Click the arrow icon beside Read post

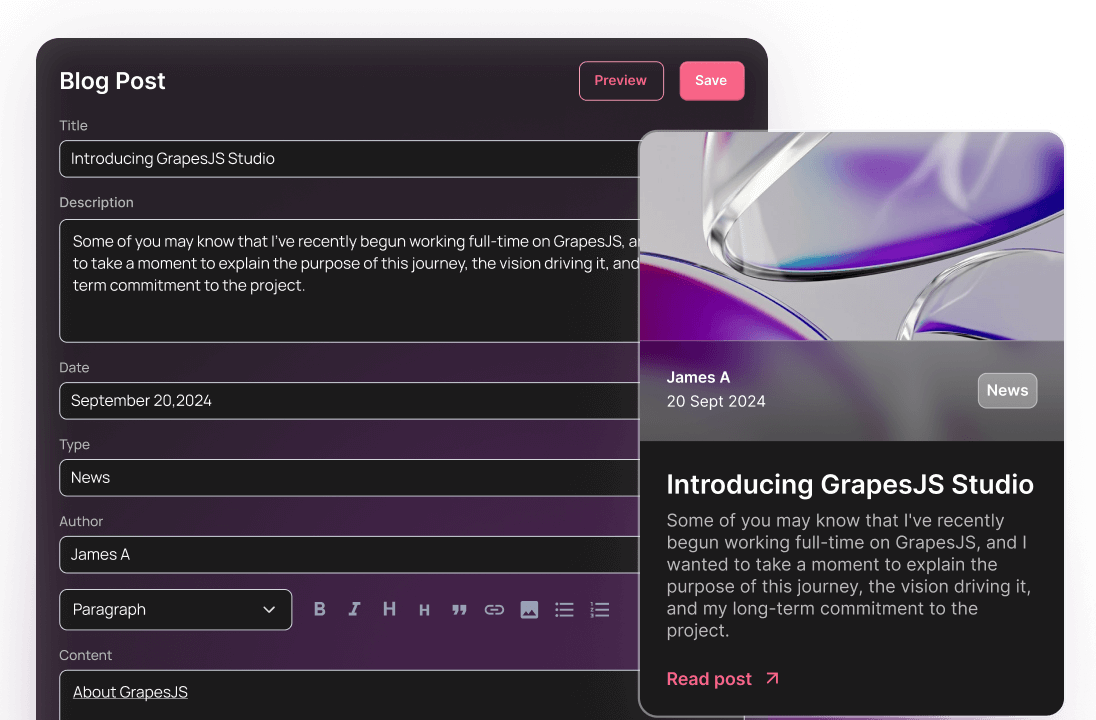tap(772, 678)
